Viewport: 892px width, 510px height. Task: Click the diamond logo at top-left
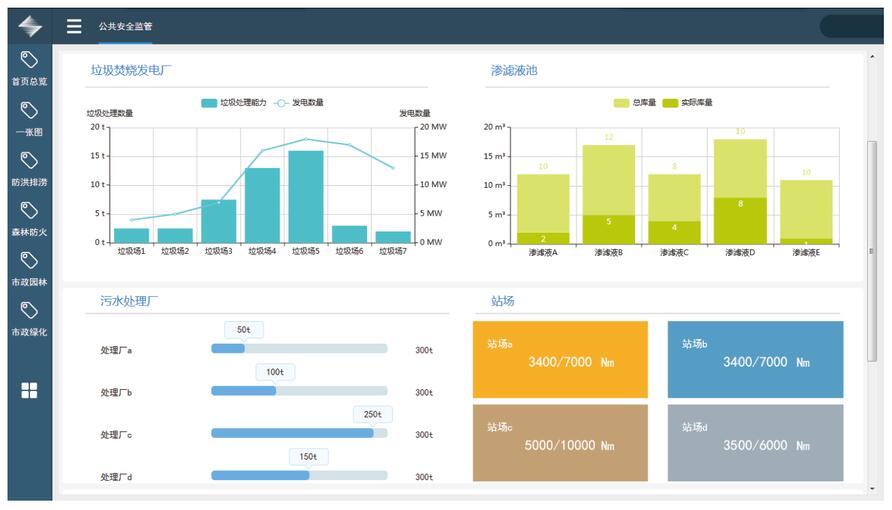30,26
